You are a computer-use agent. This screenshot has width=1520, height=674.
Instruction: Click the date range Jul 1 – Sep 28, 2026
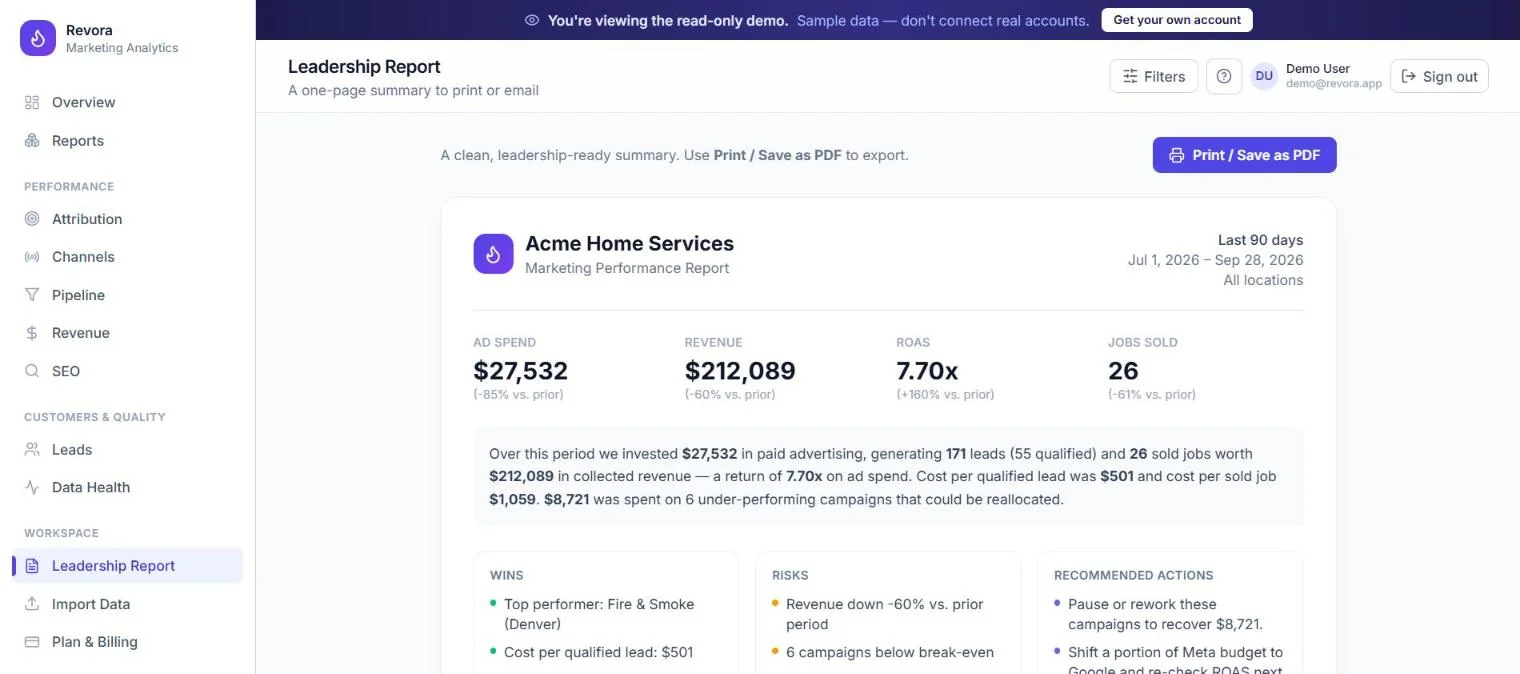[x=1216, y=260]
